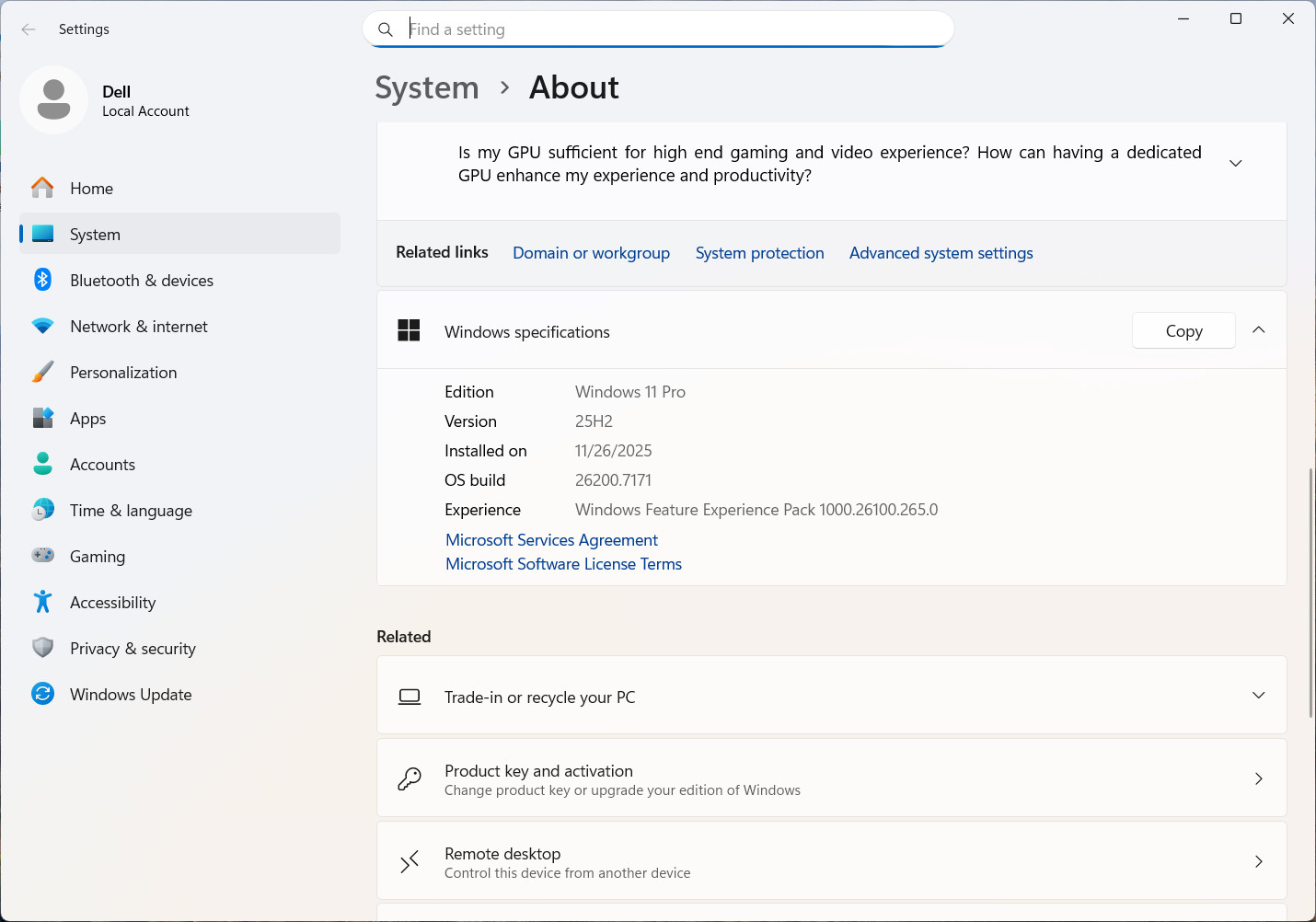Viewport: 1316px width, 922px height.
Task: Open the Privacy & security shield icon
Action: 42,648
